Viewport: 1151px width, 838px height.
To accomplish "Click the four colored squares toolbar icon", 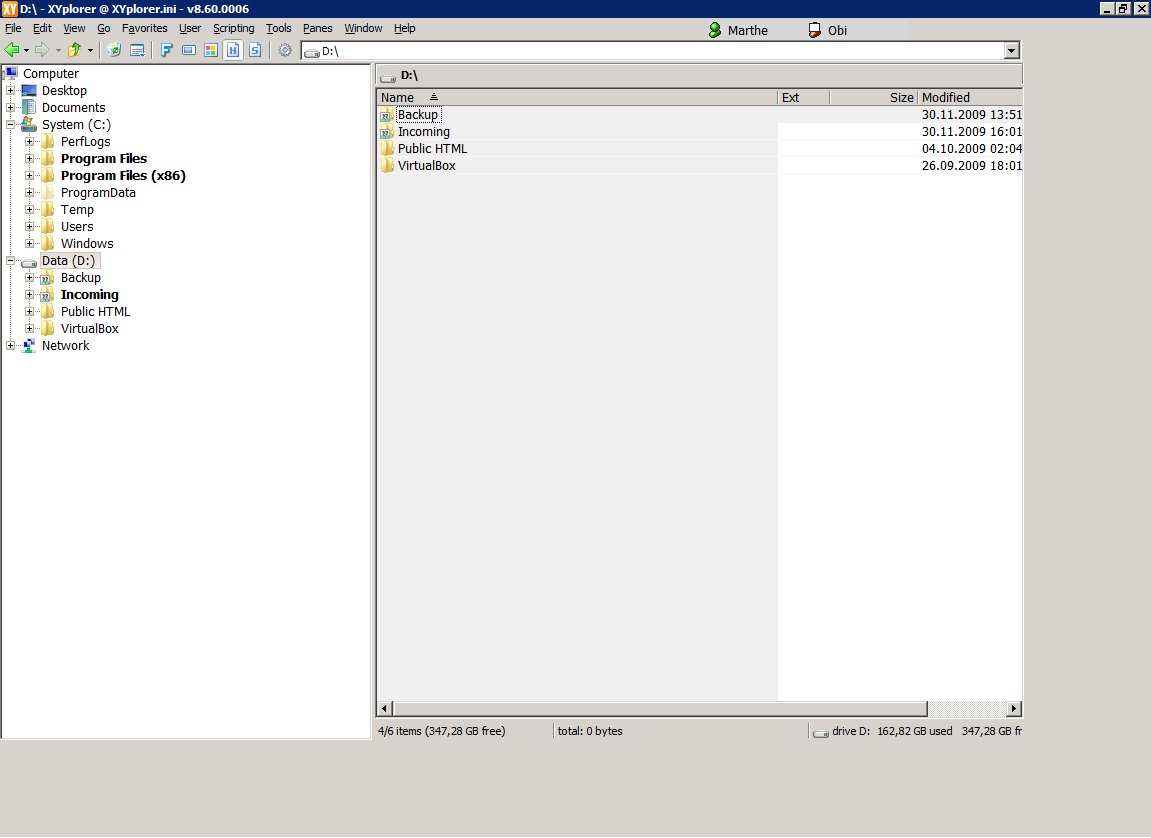I will point(211,50).
